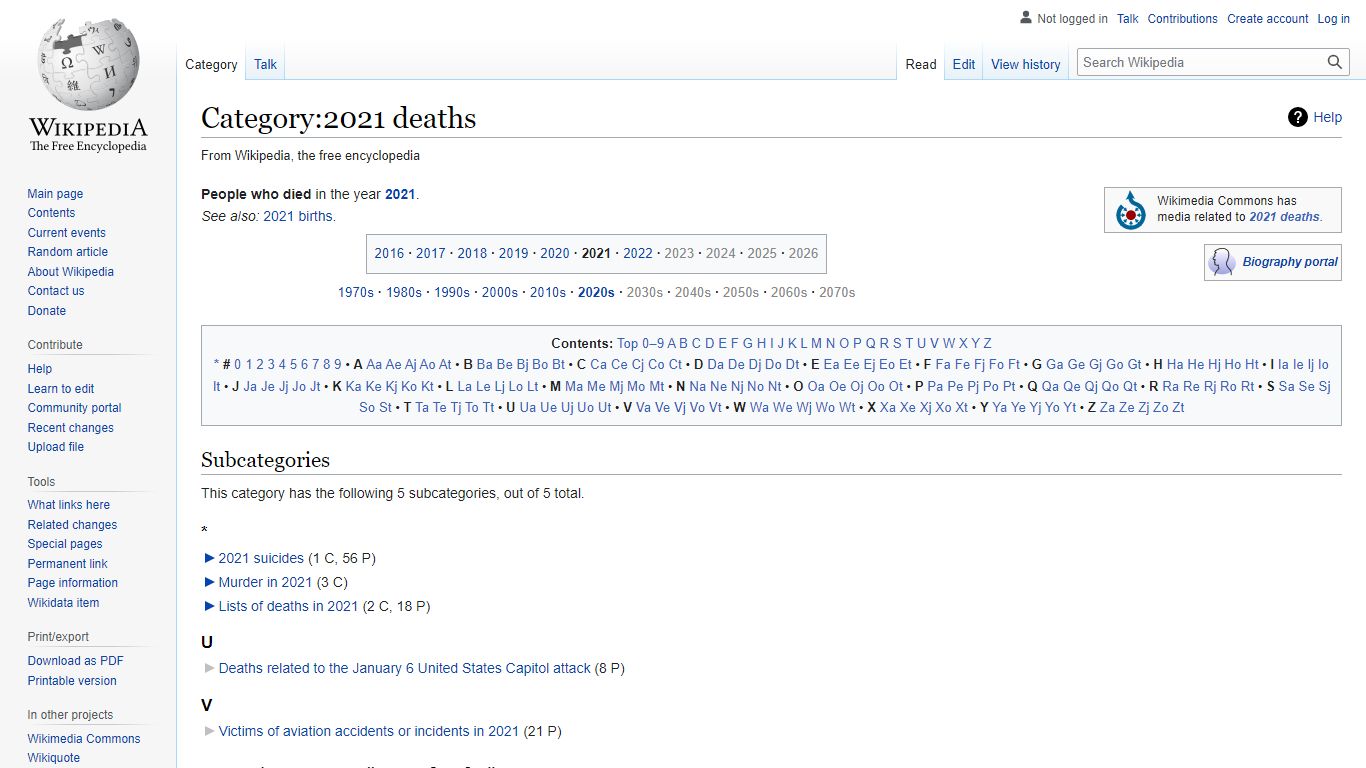Open the bold 2021 year link in the description
This screenshot has height=768, width=1366.
400,194
